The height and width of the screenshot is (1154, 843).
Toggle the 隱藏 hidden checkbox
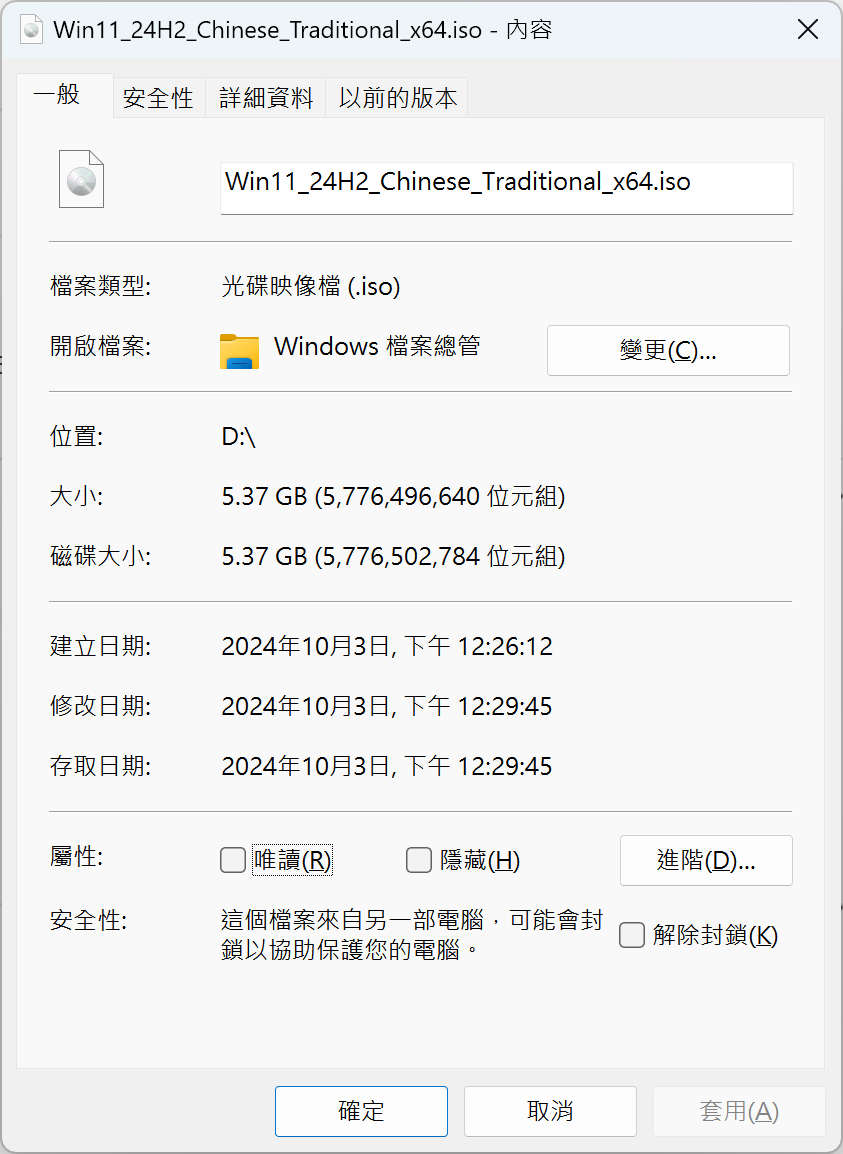[x=419, y=860]
